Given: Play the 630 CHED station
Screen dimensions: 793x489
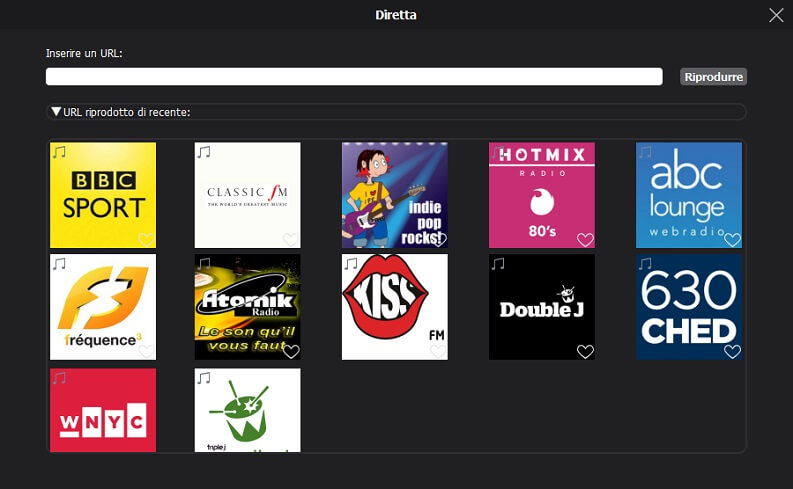Looking at the screenshot, I should (x=689, y=307).
